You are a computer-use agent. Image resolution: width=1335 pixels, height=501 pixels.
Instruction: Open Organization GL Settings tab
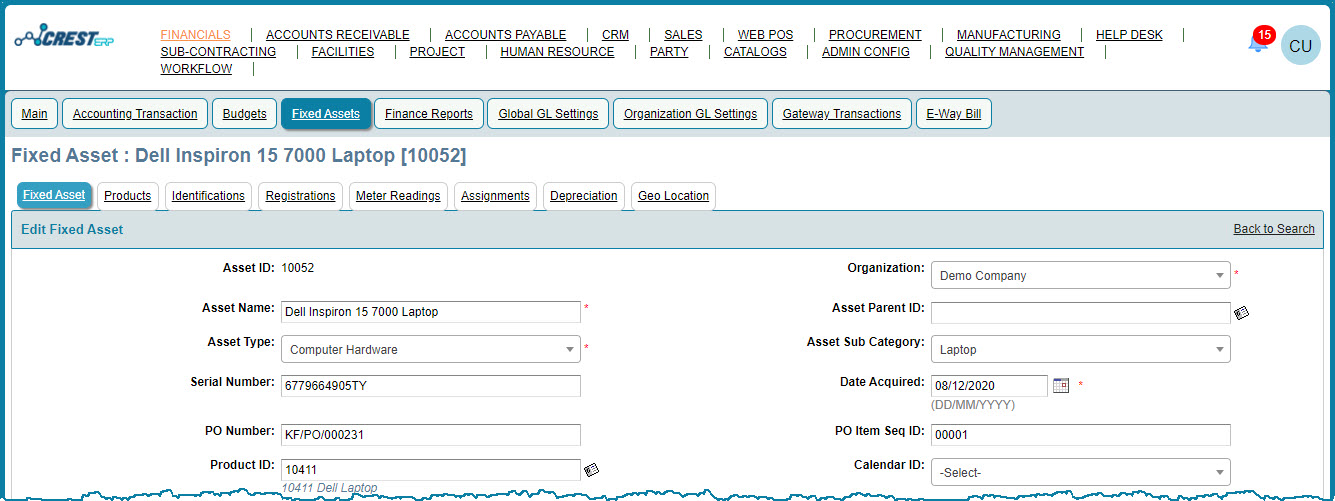coord(690,114)
